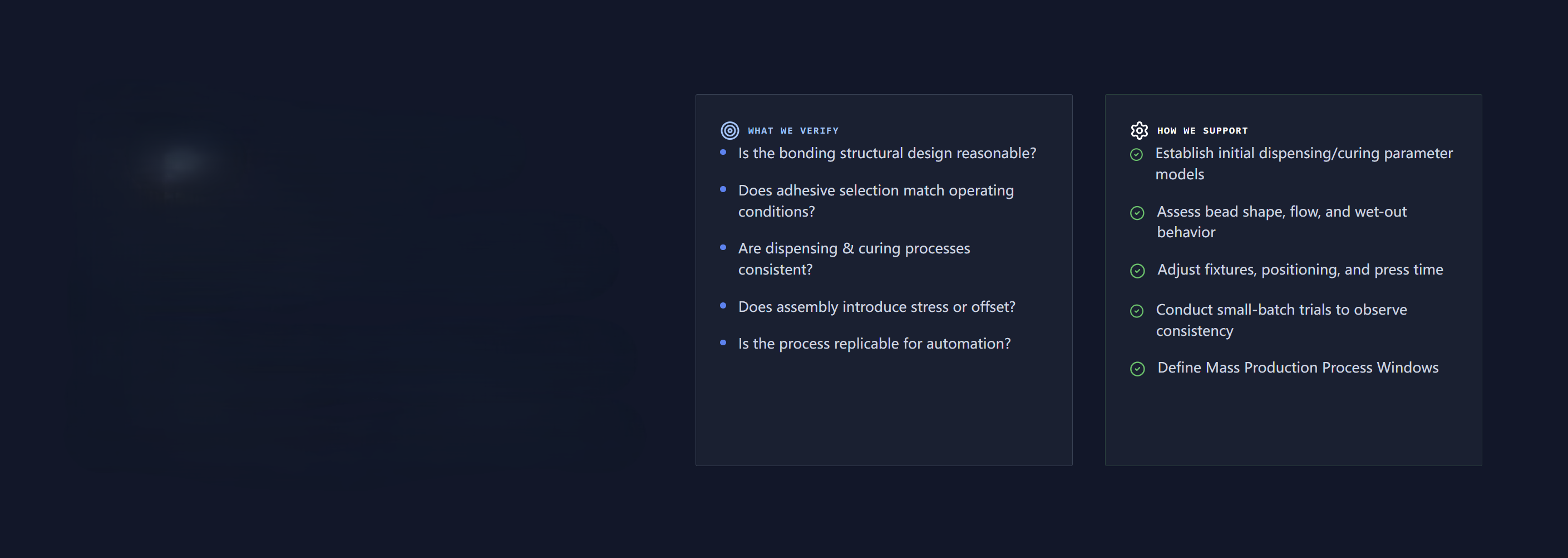The width and height of the screenshot is (1568, 558).
Task: Click check icon beside Adjust fixtures
Action: pos(1137,271)
